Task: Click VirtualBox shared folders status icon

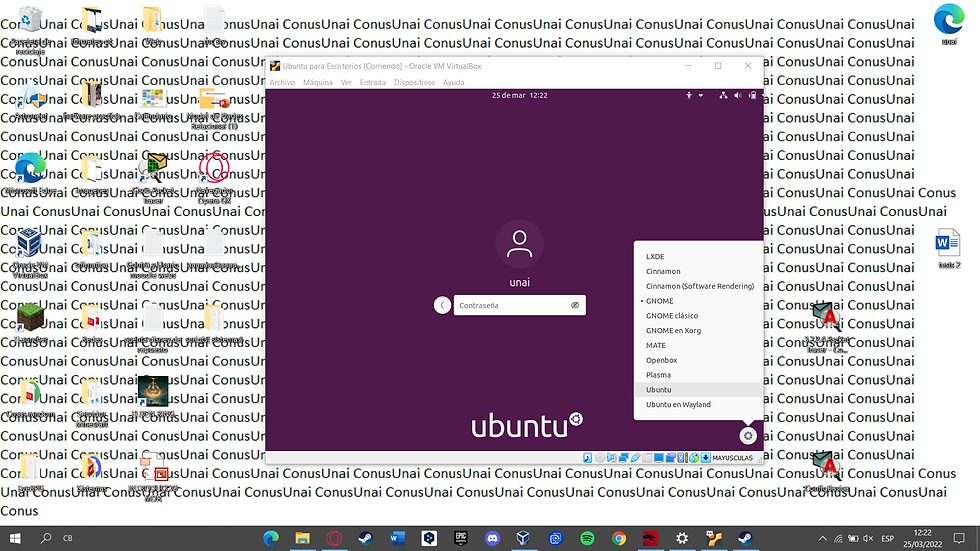Action: click(647, 458)
